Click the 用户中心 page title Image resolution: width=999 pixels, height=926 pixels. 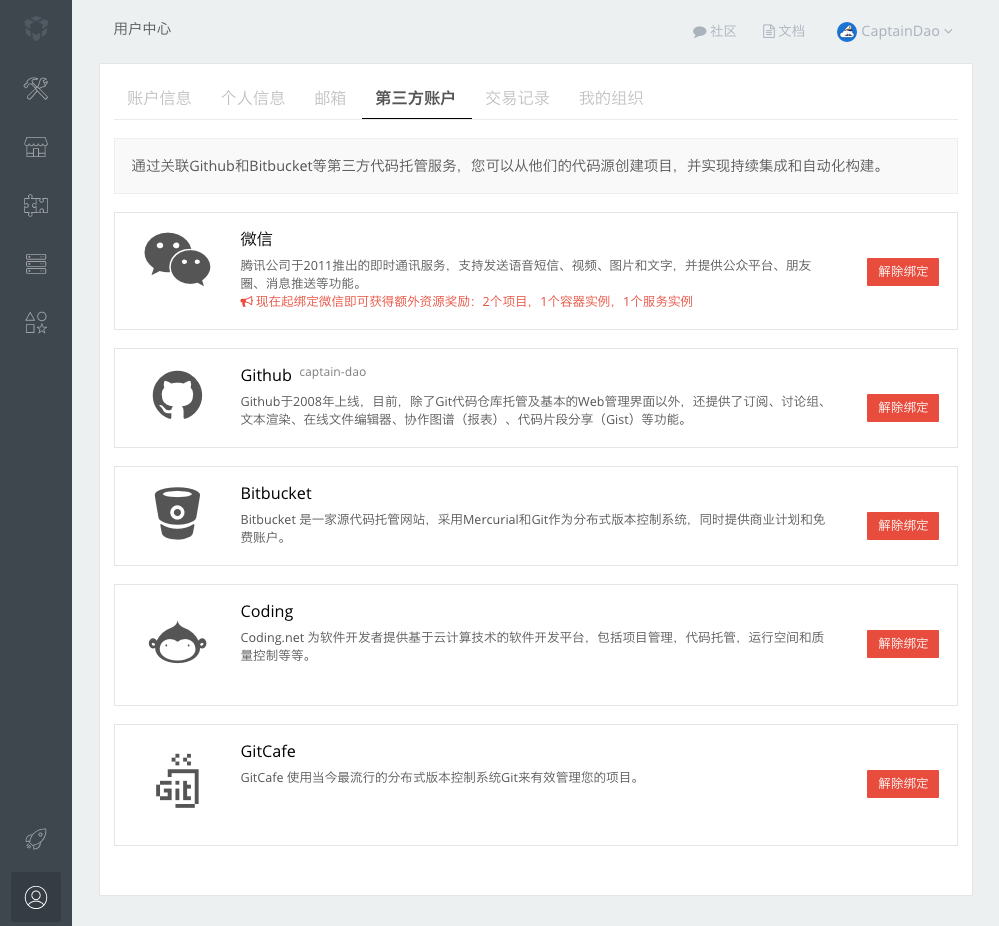tap(142, 29)
